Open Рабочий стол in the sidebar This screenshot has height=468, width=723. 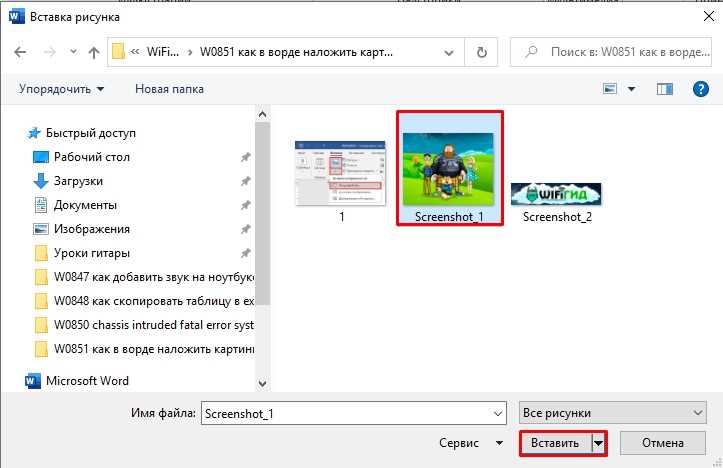coord(82,157)
